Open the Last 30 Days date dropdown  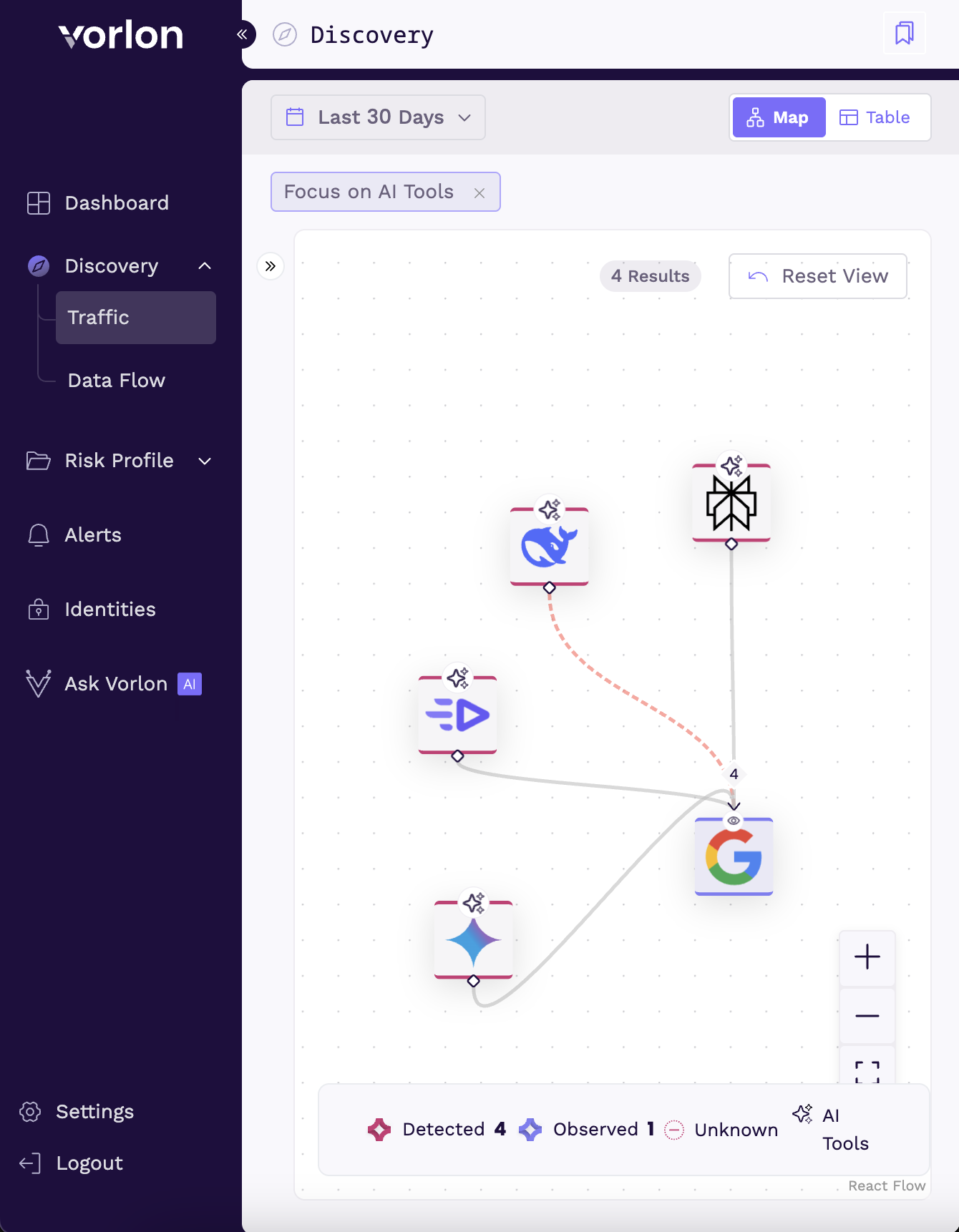(x=378, y=117)
